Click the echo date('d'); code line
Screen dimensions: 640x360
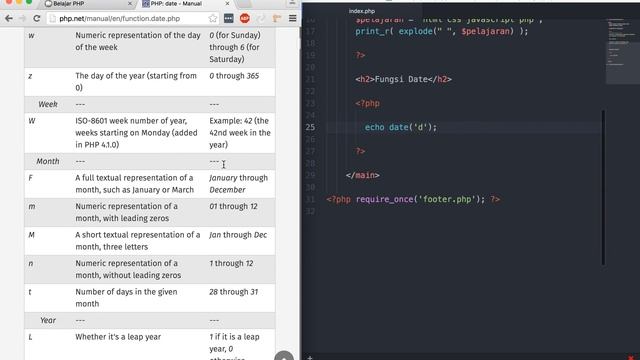click(x=400, y=127)
